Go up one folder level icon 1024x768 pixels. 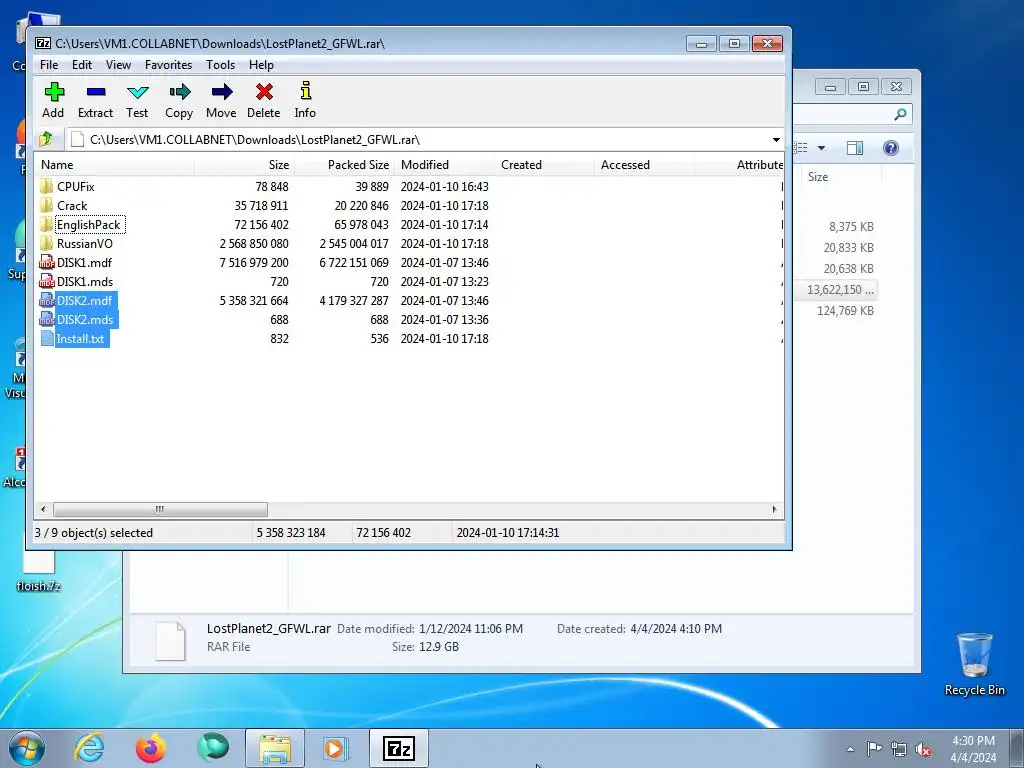[46, 139]
